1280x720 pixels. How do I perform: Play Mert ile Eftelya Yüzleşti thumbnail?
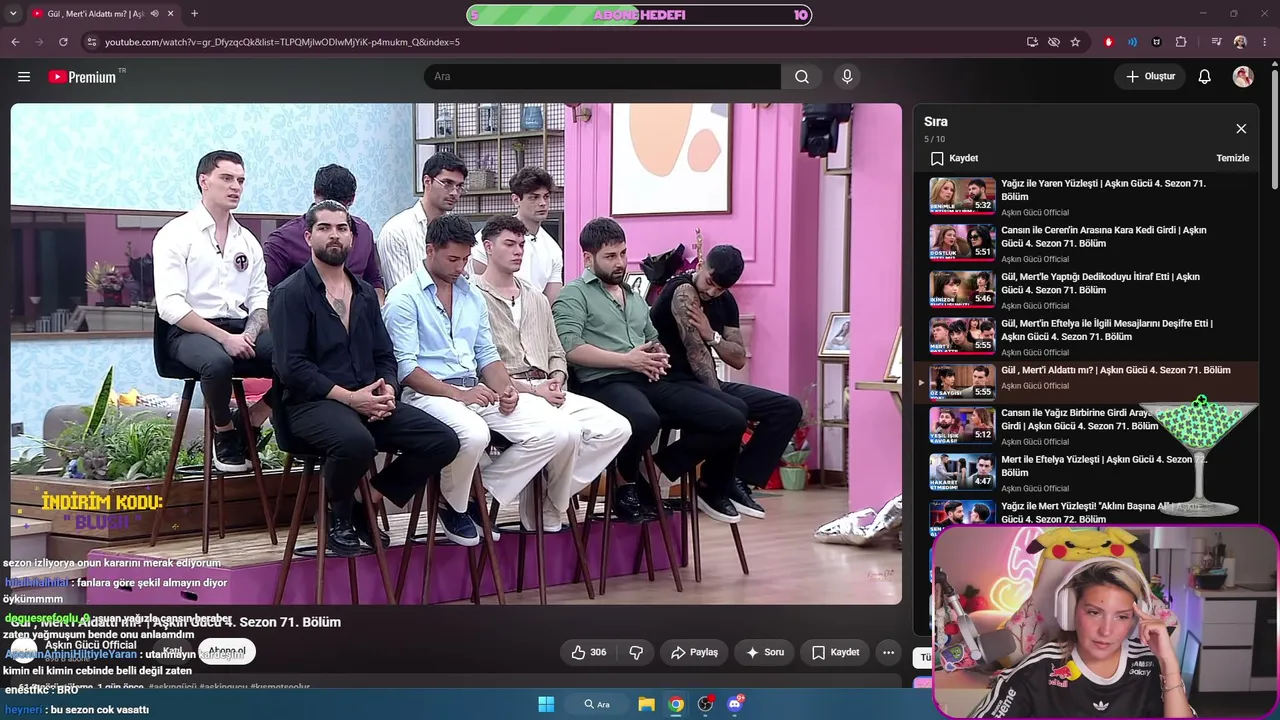(962, 472)
